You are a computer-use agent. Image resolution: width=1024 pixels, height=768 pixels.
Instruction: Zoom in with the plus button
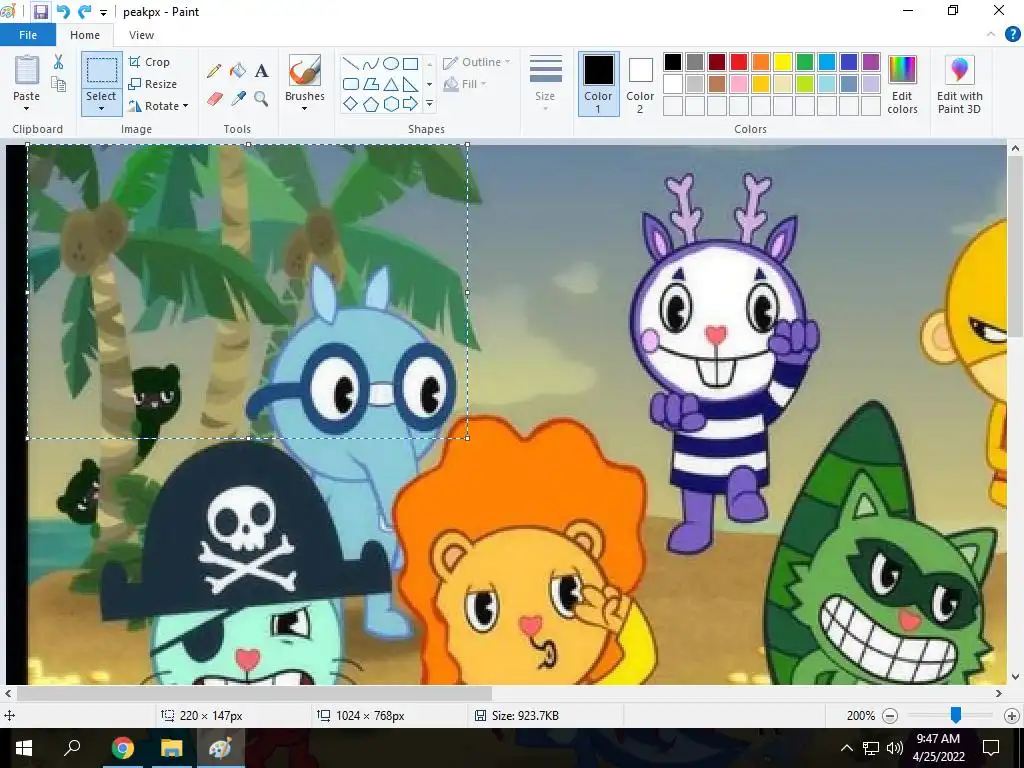tap(1012, 716)
